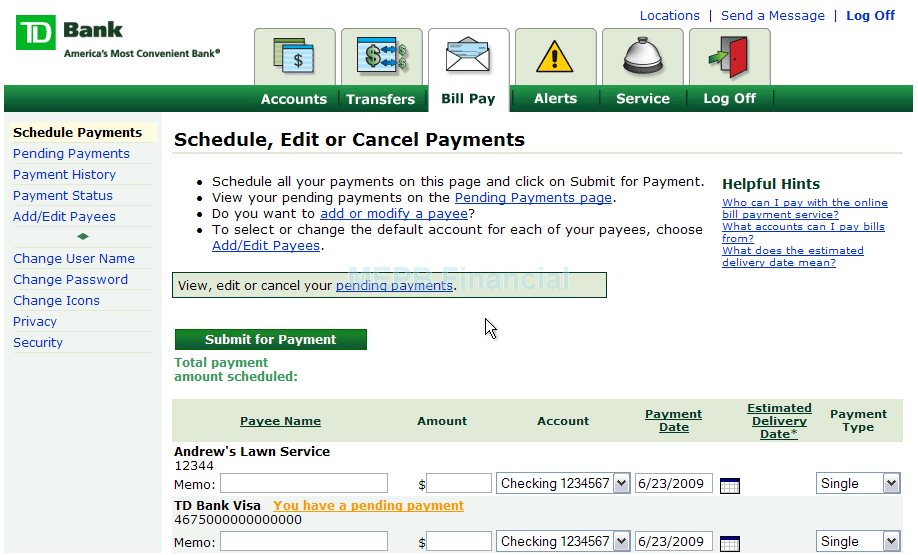Open hint: Who can I pay online

[x=804, y=208]
